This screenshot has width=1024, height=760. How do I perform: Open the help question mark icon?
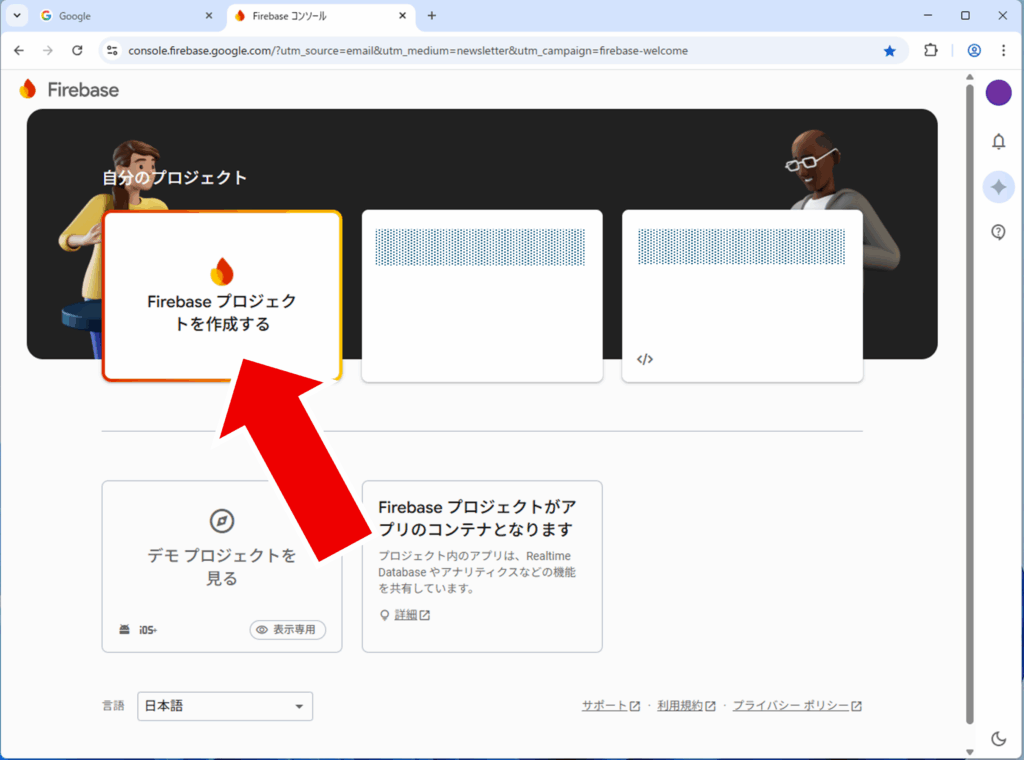click(x=998, y=232)
